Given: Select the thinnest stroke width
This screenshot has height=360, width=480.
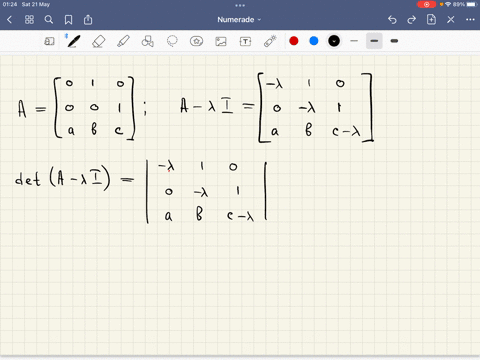Looking at the screenshot, I should (354, 41).
